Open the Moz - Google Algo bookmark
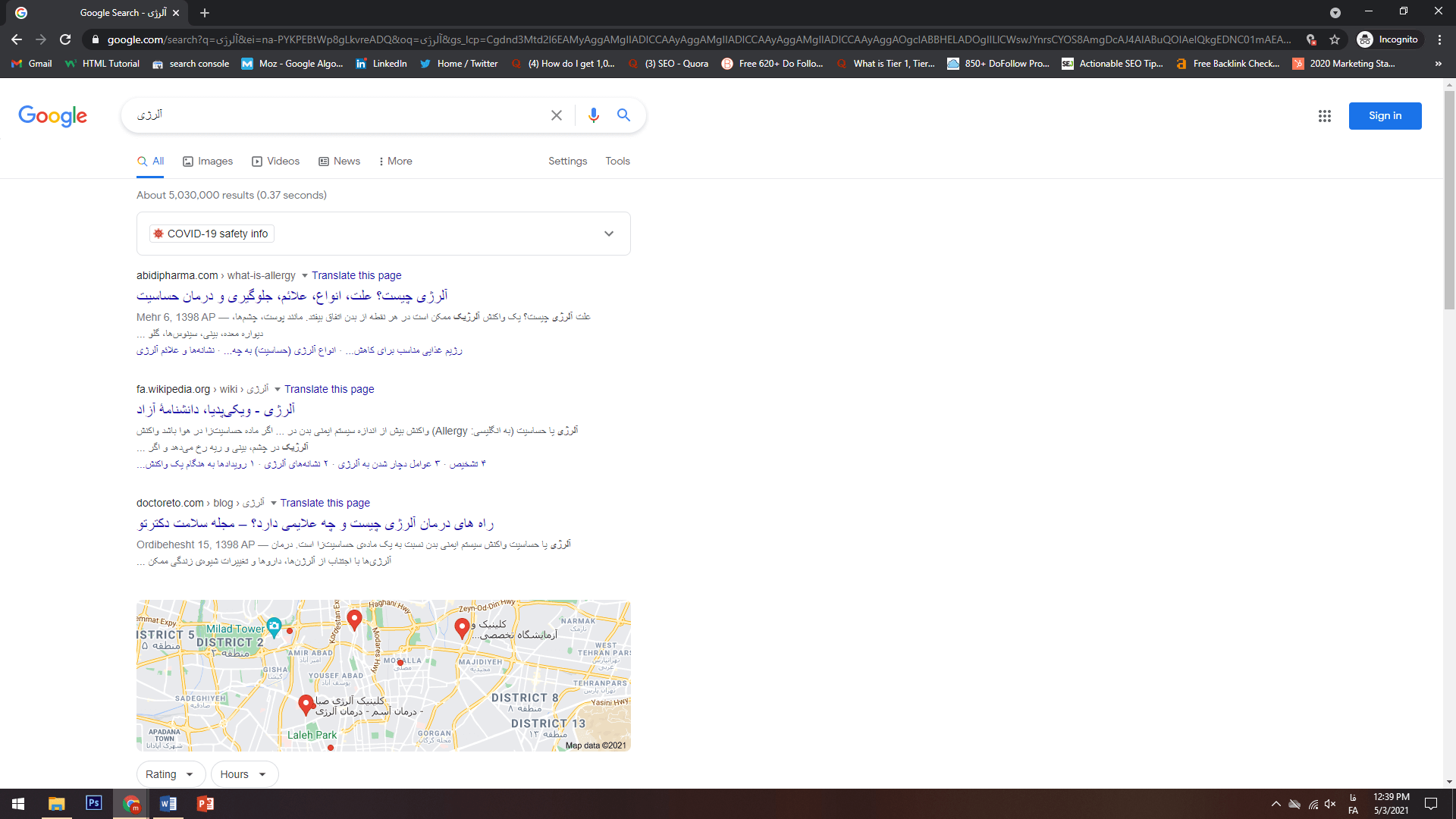Image resolution: width=1456 pixels, height=819 pixels. point(292,64)
